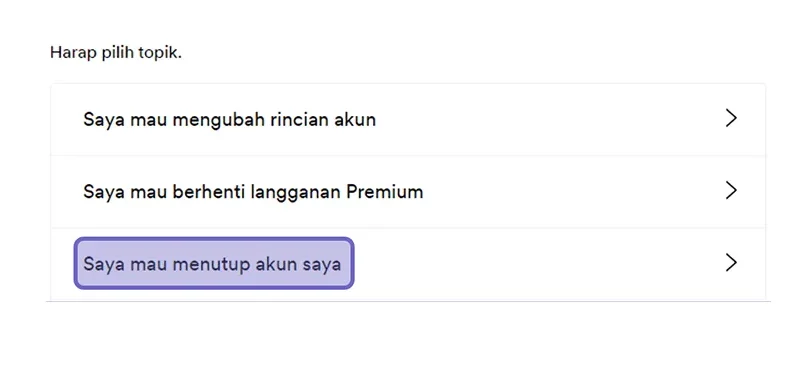
Task: Click empty area in 'mengubah rincian akun' row
Action: pos(551,119)
